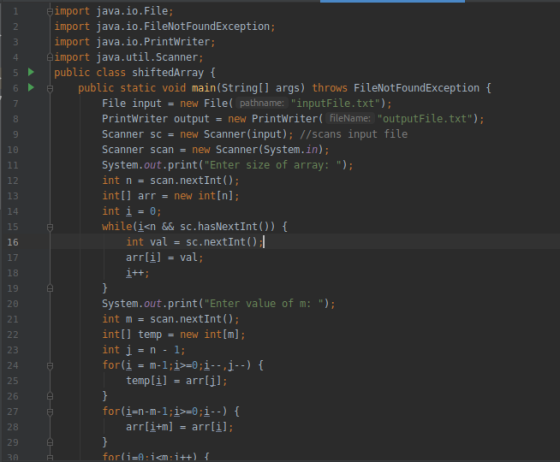Viewport: 560px width, 462px height.
Task: Click FileNotFoundException in throws clause
Action: 416,88
